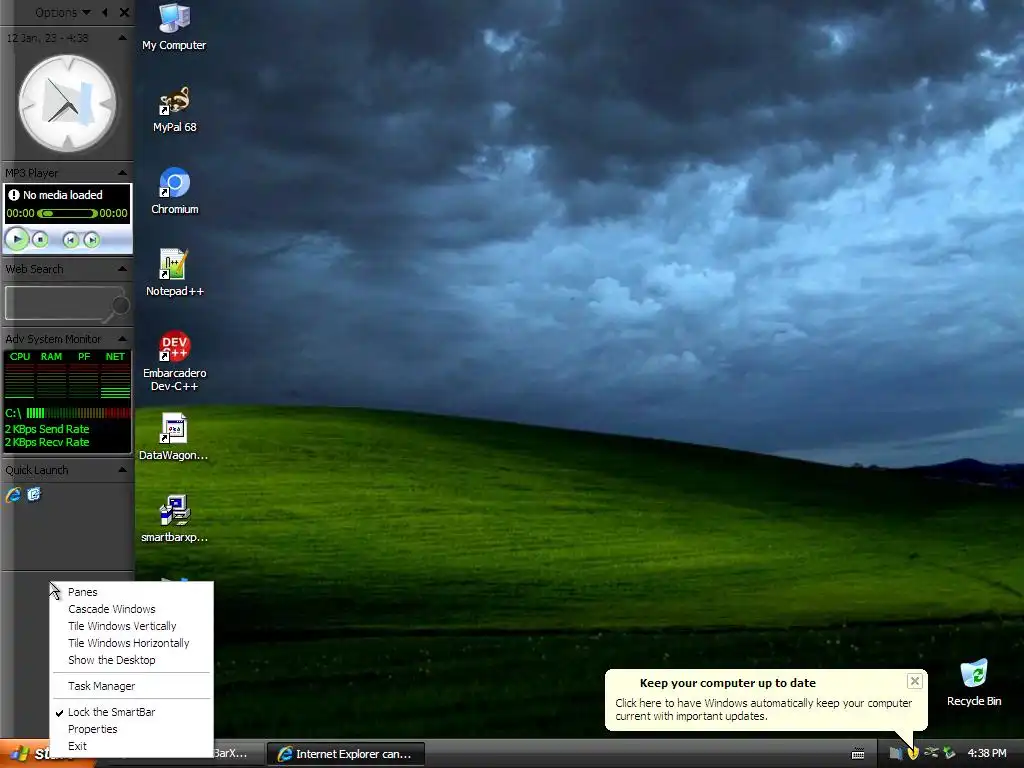Click the CPU meter column
The width and height of the screenshot is (1024, 768).
coord(20,375)
